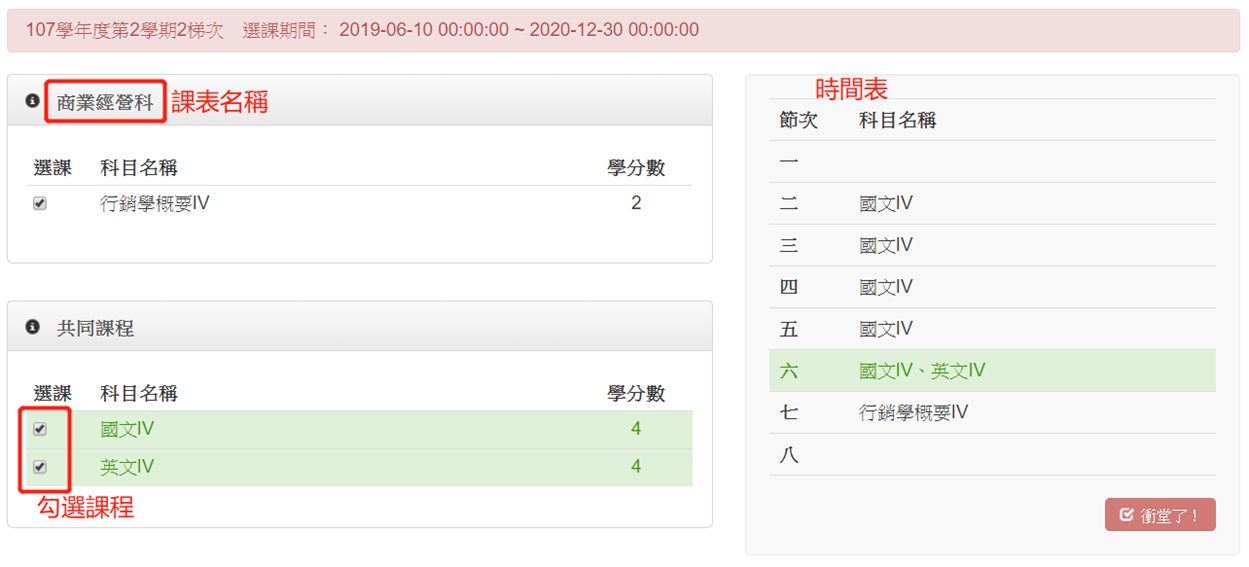The width and height of the screenshot is (1249, 567).
Task: Click period 六 label in the timetable
Action: click(789, 371)
